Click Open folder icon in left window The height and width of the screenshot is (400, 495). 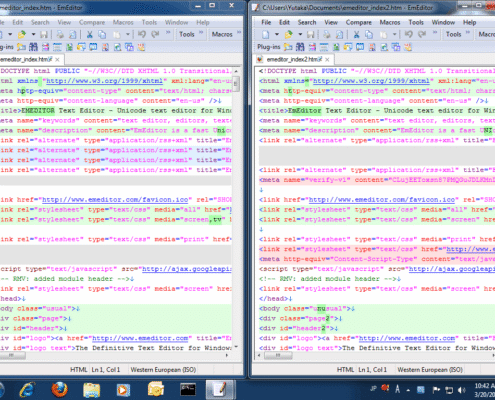point(22,34)
